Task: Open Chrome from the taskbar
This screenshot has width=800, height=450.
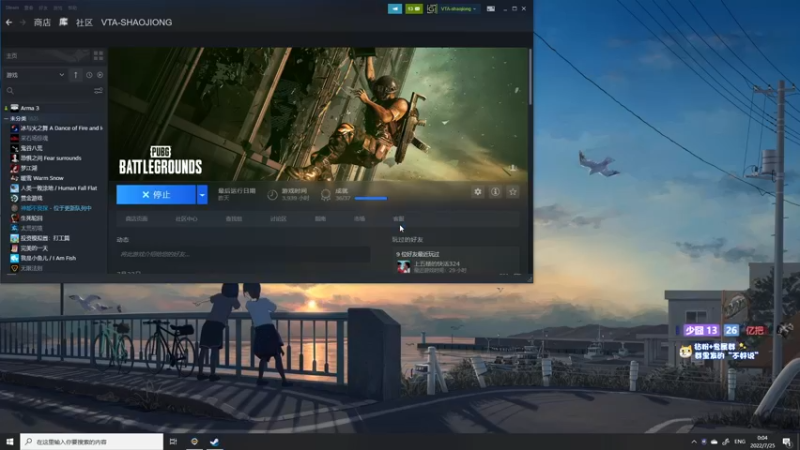Action: coord(194,441)
